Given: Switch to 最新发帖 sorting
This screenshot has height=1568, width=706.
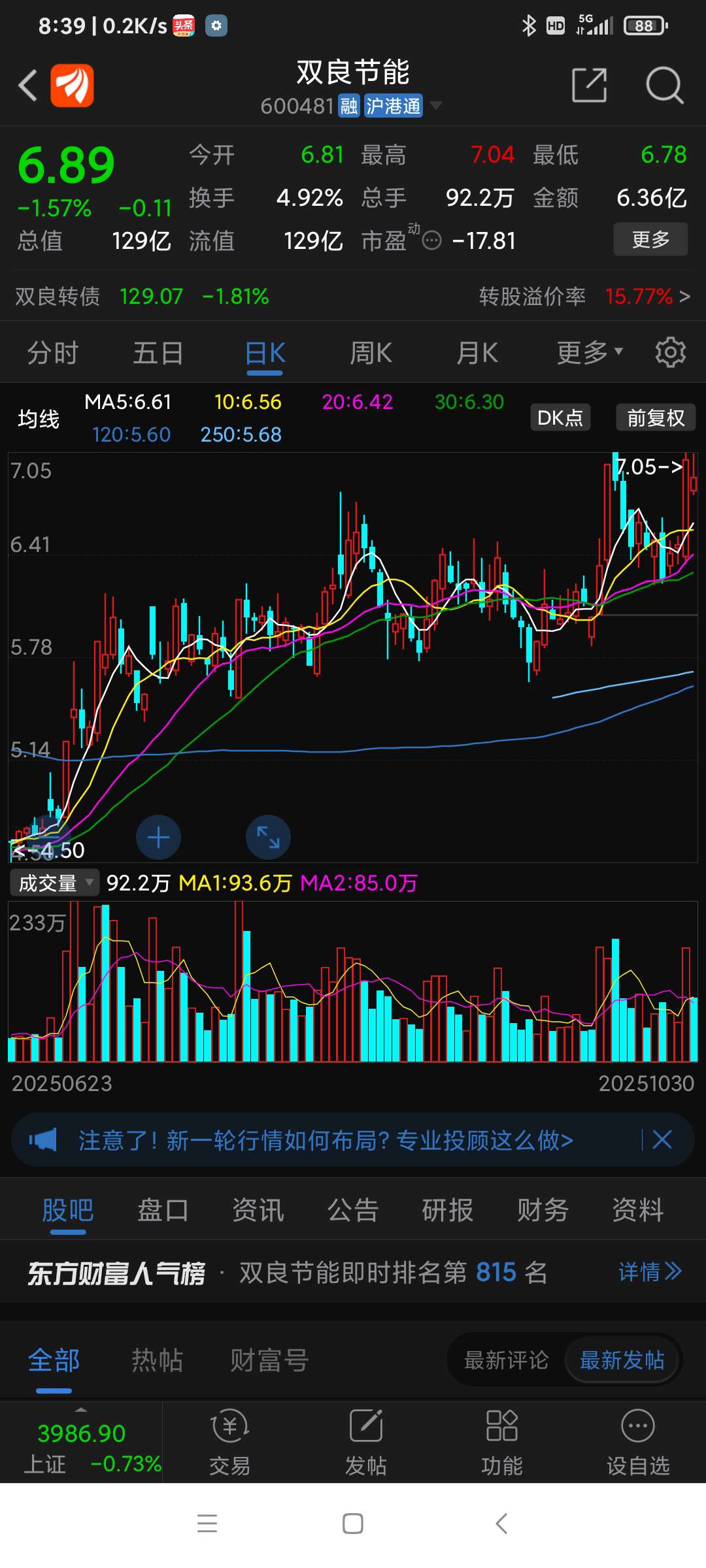Looking at the screenshot, I should click(622, 1360).
